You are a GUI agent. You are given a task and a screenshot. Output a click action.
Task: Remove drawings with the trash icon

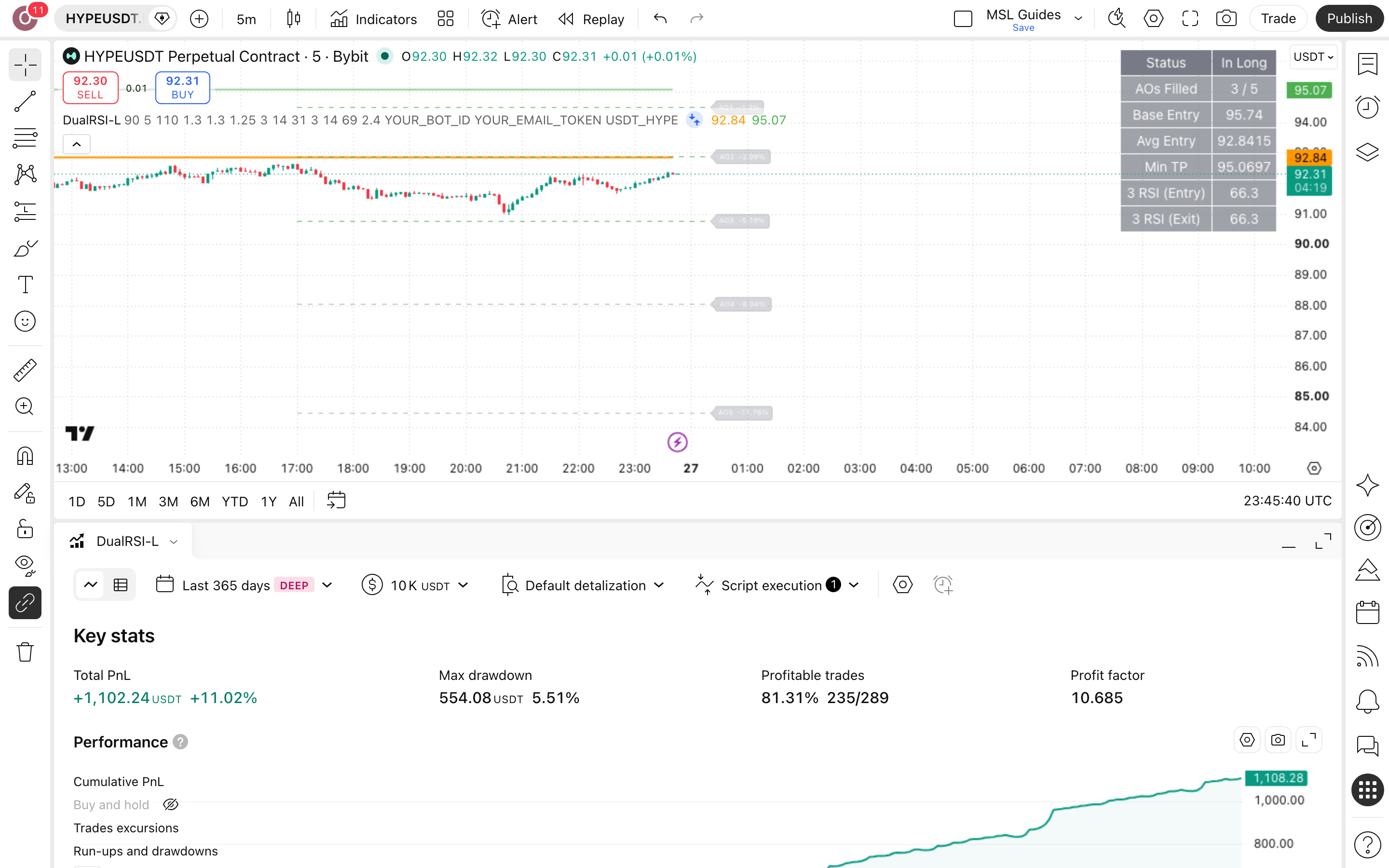[x=25, y=652]
